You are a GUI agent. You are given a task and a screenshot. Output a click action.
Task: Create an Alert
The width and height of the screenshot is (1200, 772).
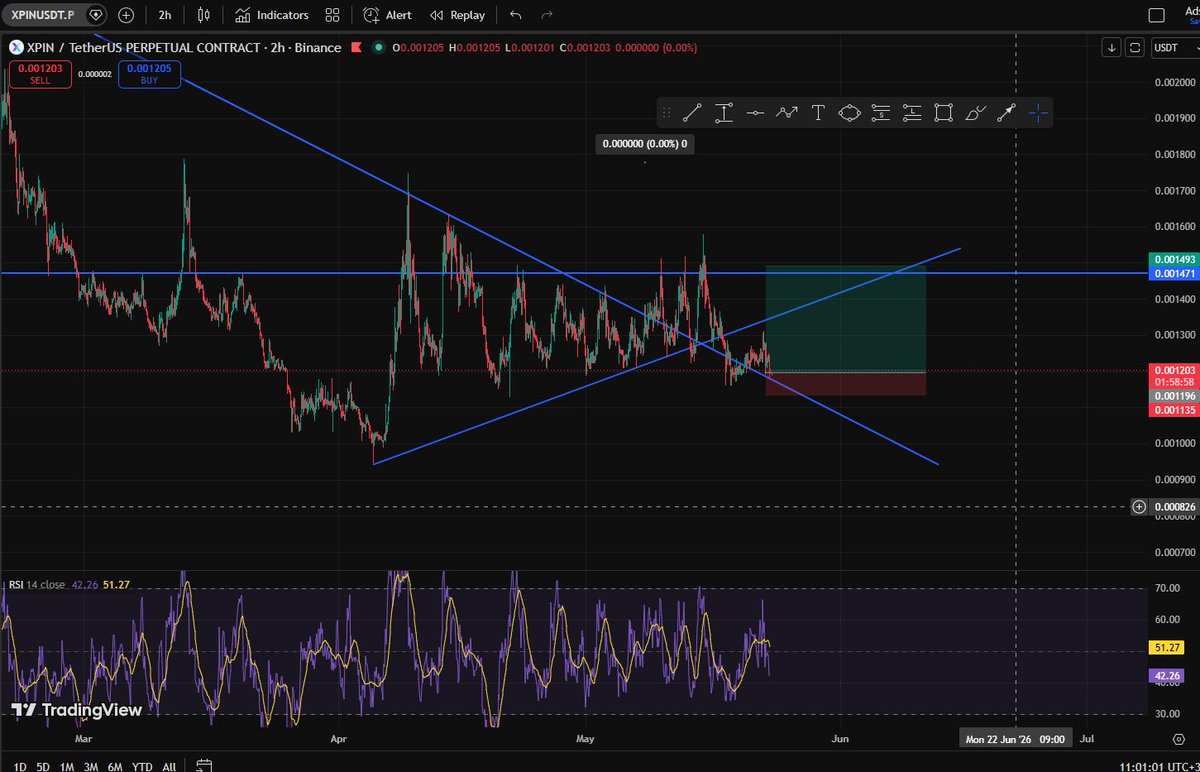388,15
